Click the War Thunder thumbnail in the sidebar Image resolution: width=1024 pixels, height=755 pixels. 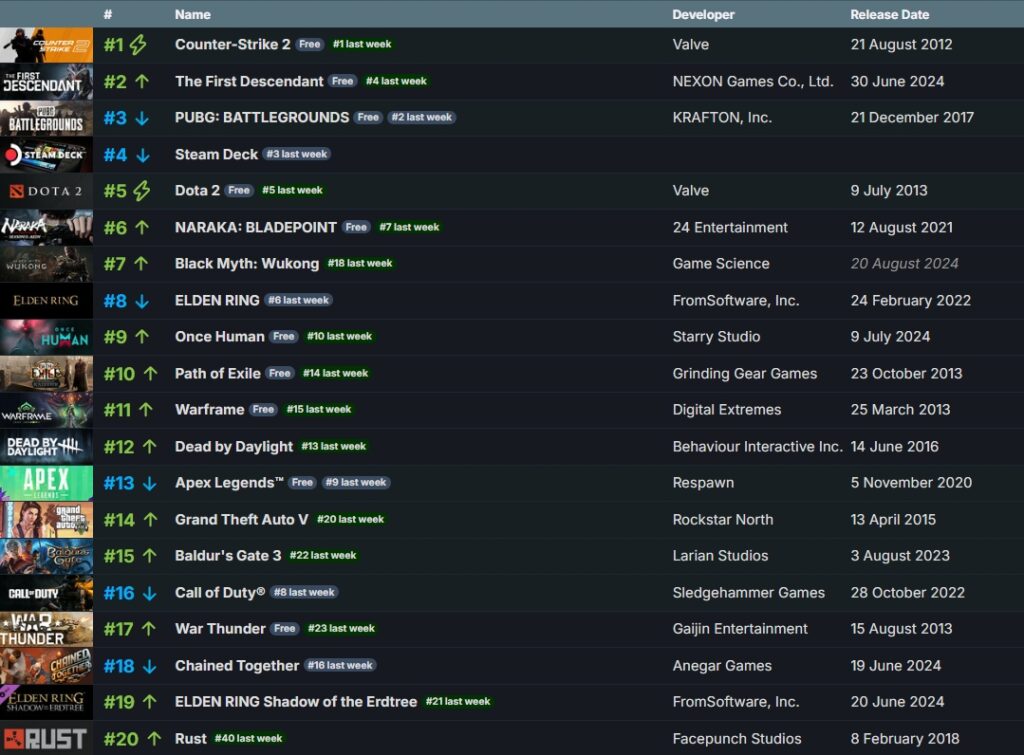pyautogui.click(x=46, y=629)
